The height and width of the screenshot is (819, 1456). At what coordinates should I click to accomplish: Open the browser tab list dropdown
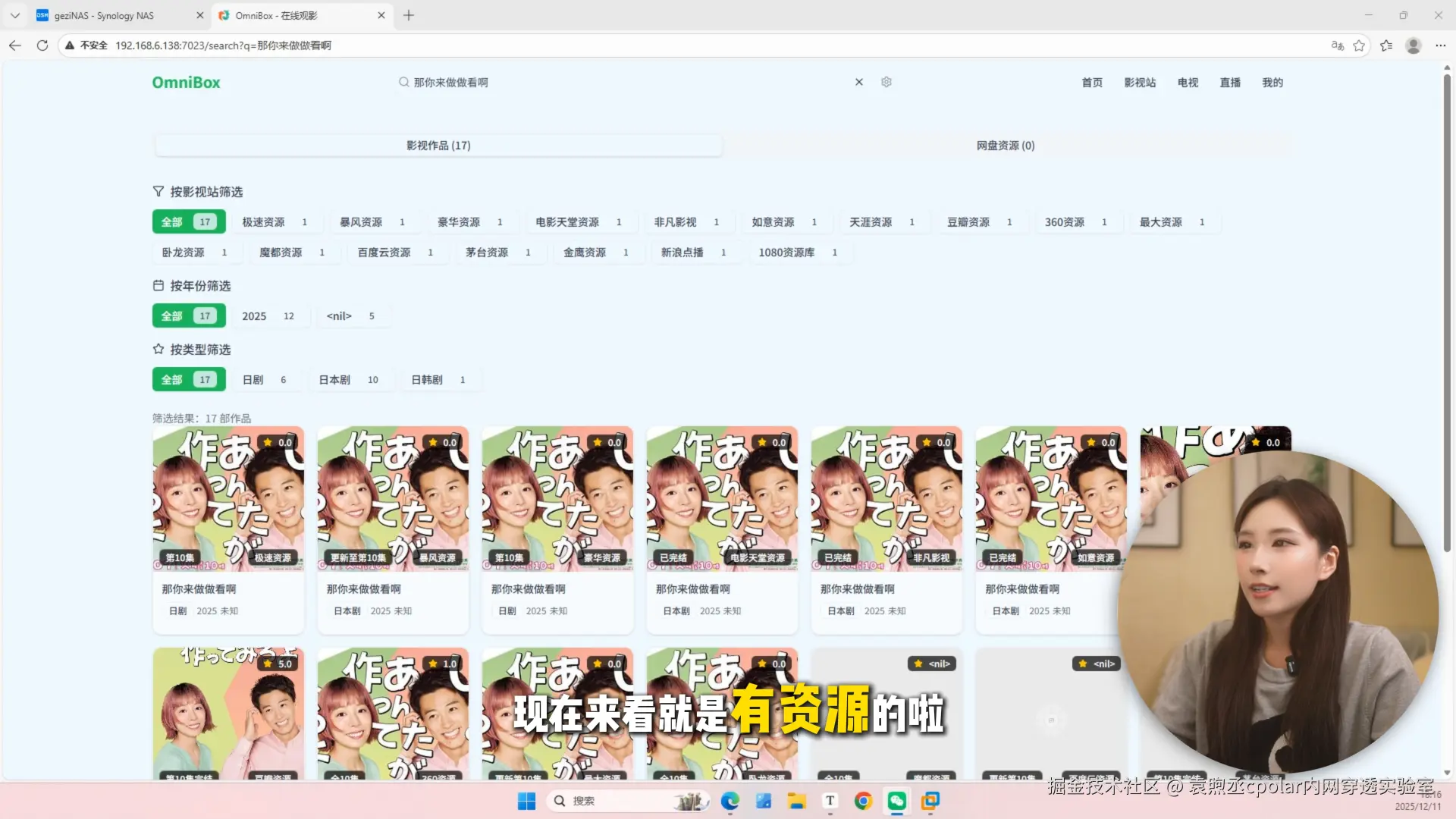pyautogui.click(x=15, y=15)
